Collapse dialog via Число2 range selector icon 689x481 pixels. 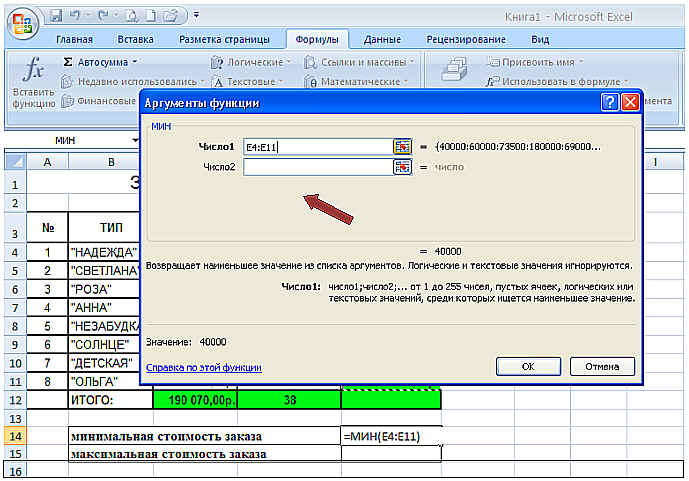(x=402, y=167)
